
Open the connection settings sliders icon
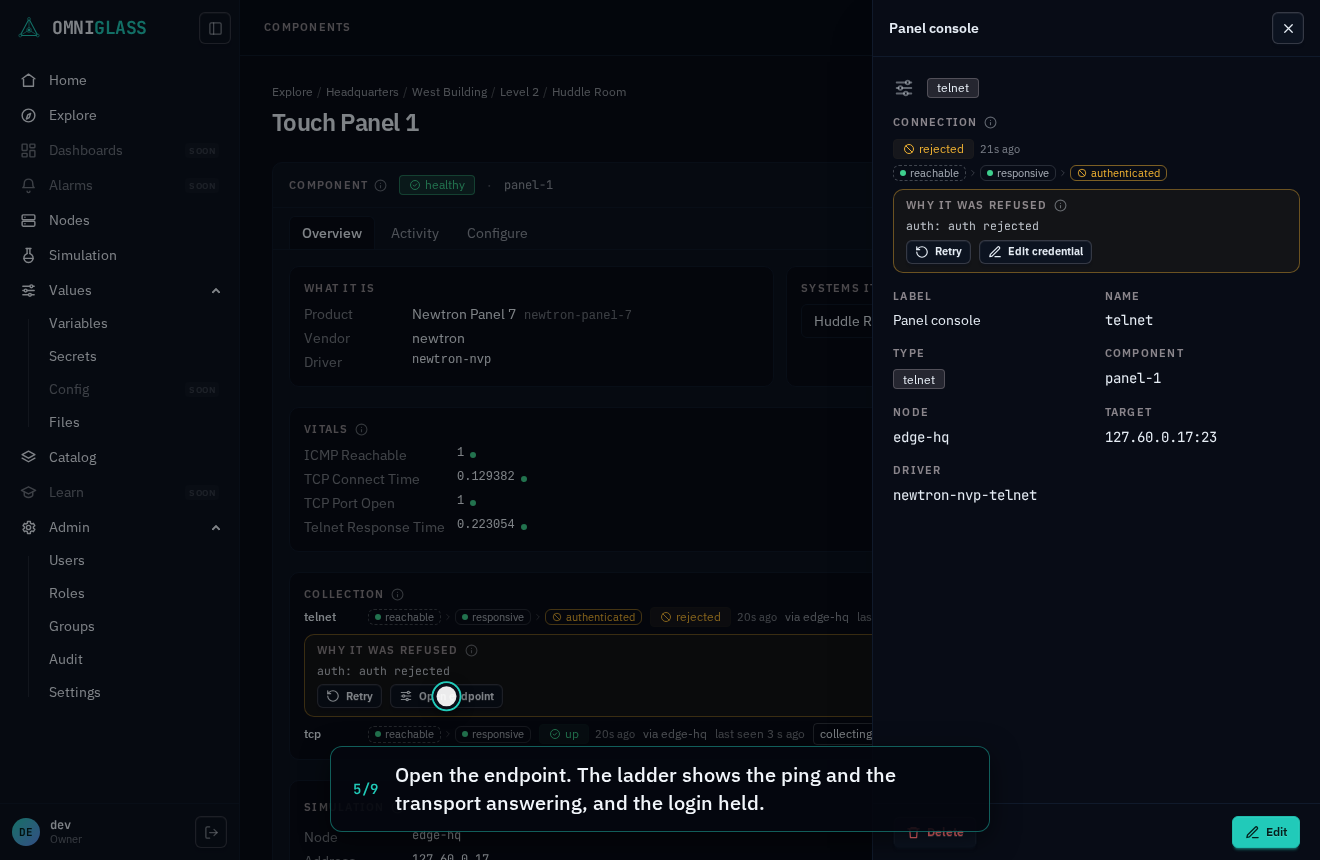coord(904,88)
